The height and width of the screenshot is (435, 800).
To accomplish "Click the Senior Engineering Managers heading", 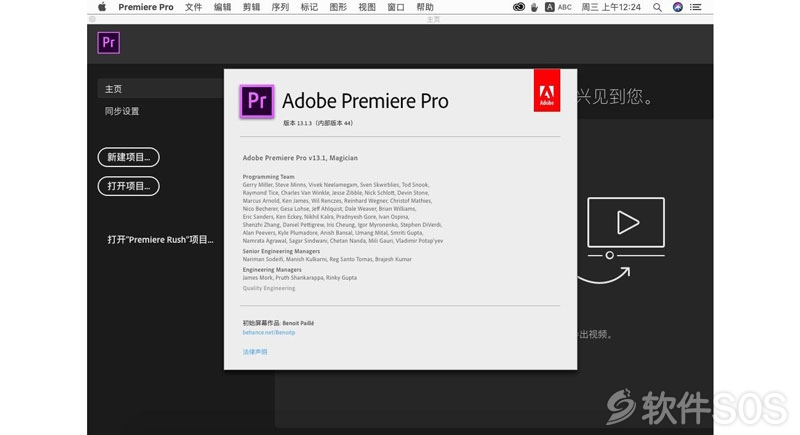I will (x=281, y=251).
